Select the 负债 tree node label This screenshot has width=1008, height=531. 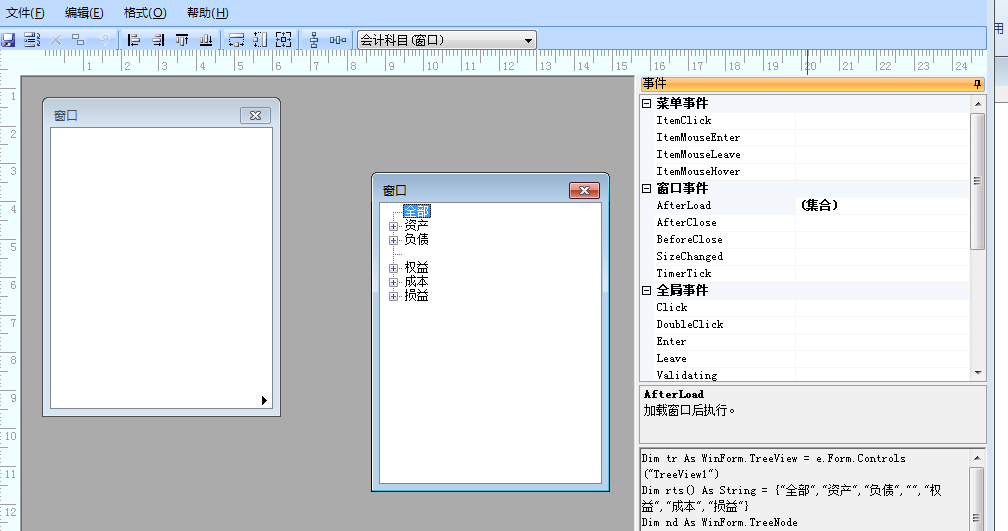point(417,240)
